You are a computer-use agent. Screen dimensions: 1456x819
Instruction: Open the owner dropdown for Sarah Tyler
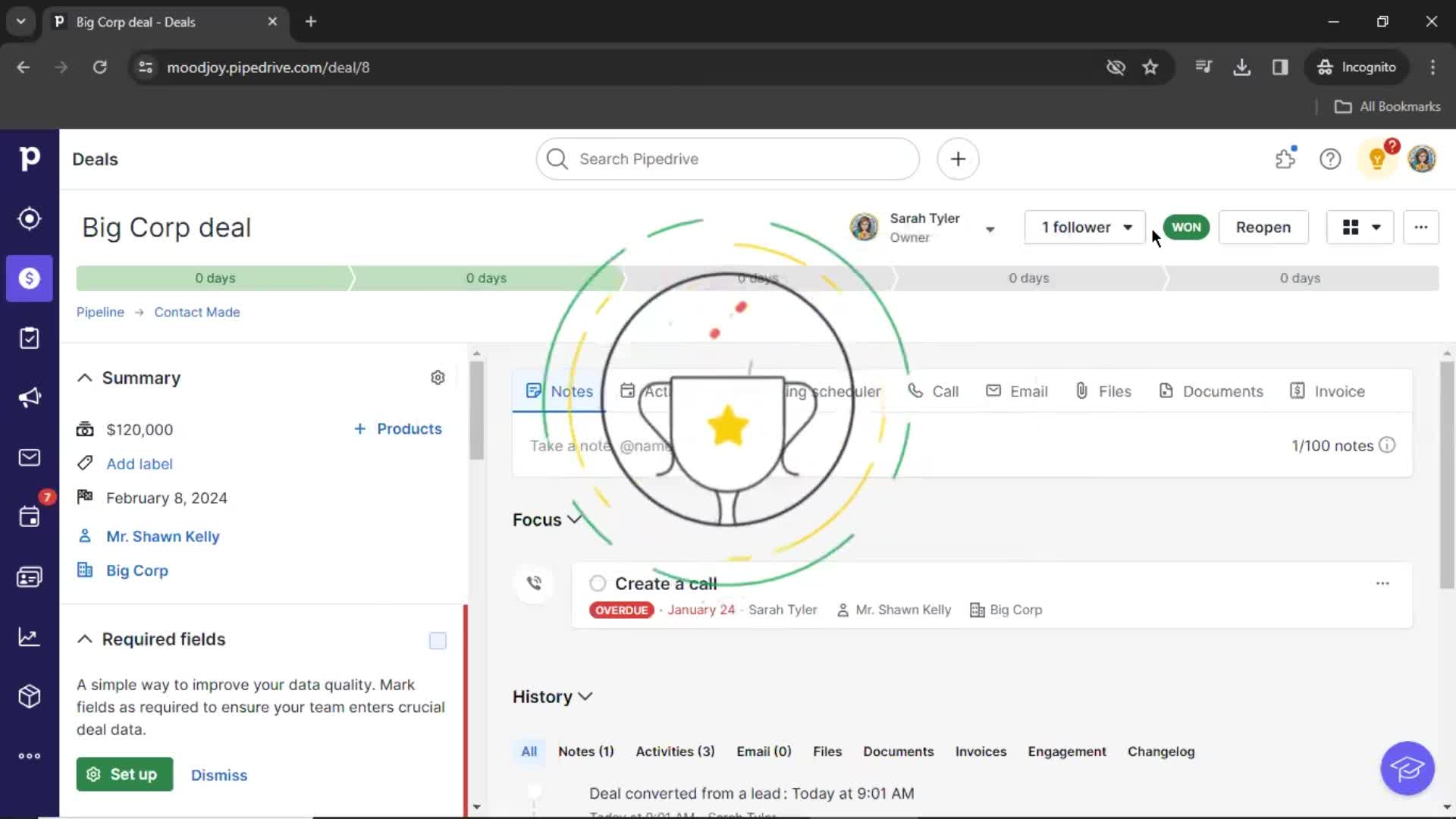[990, 227]
